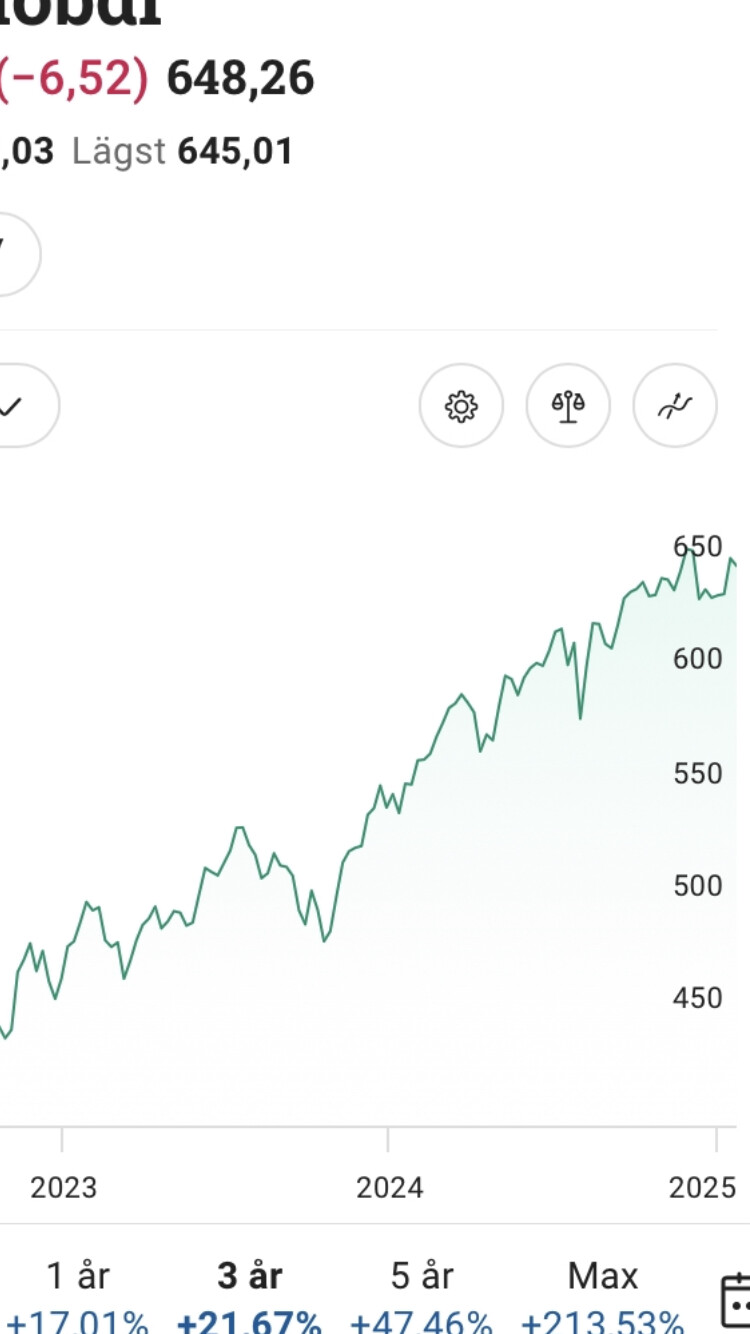Select the 3 år period tab
Viewport: 750px width, 1334px height.
coord(250,1277)
